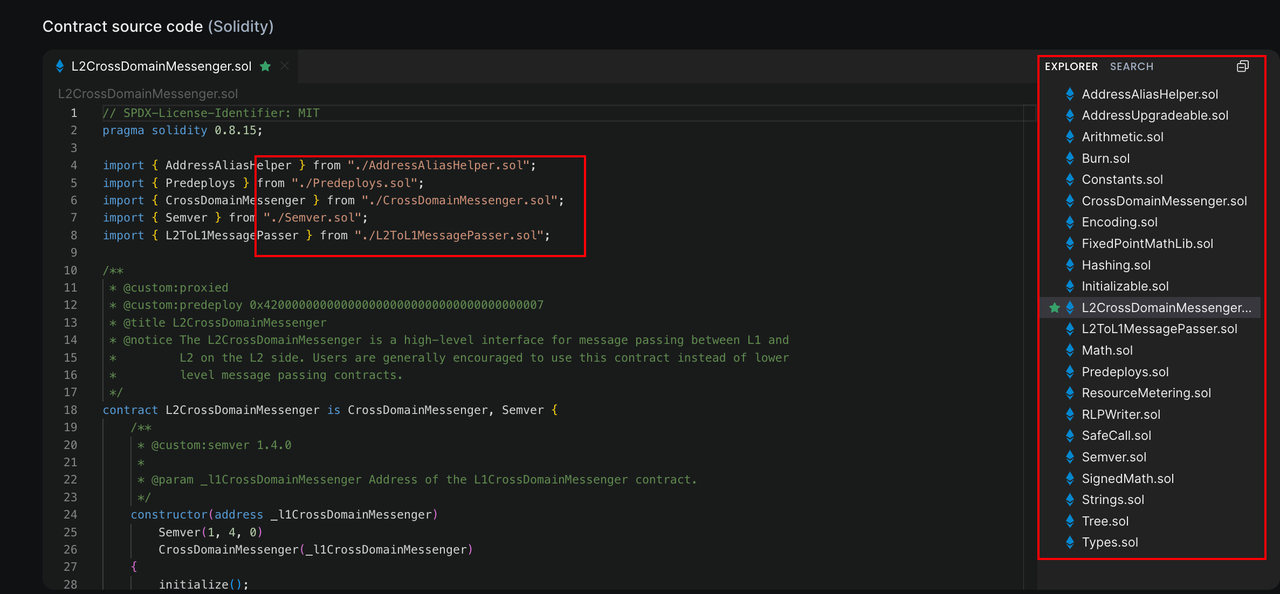Open Predeploys.sol in the explorer
The width and height of the screenshot is (1280, 594).
pos(1125,372)
